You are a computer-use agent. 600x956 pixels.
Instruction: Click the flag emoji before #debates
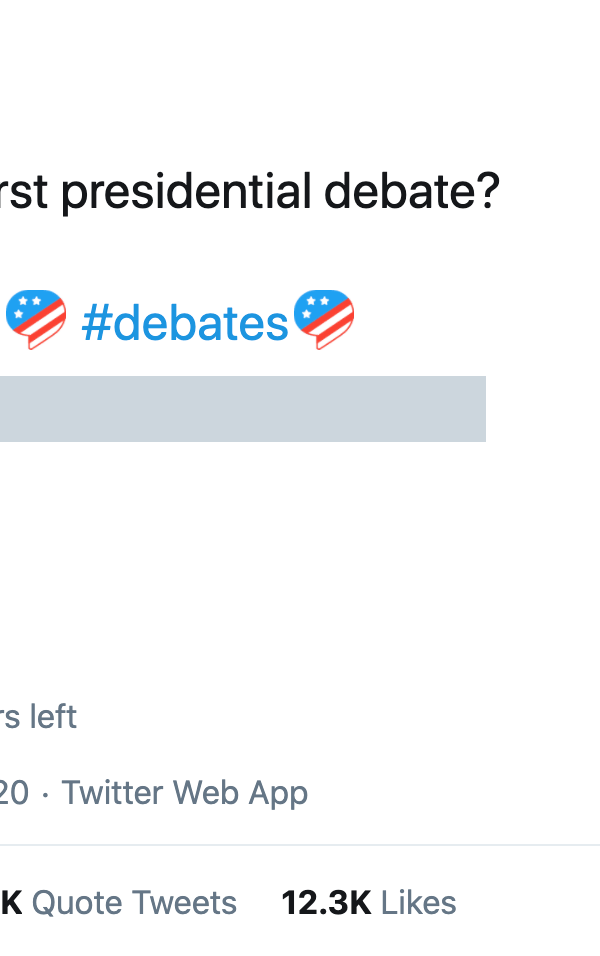pos(36,320)
